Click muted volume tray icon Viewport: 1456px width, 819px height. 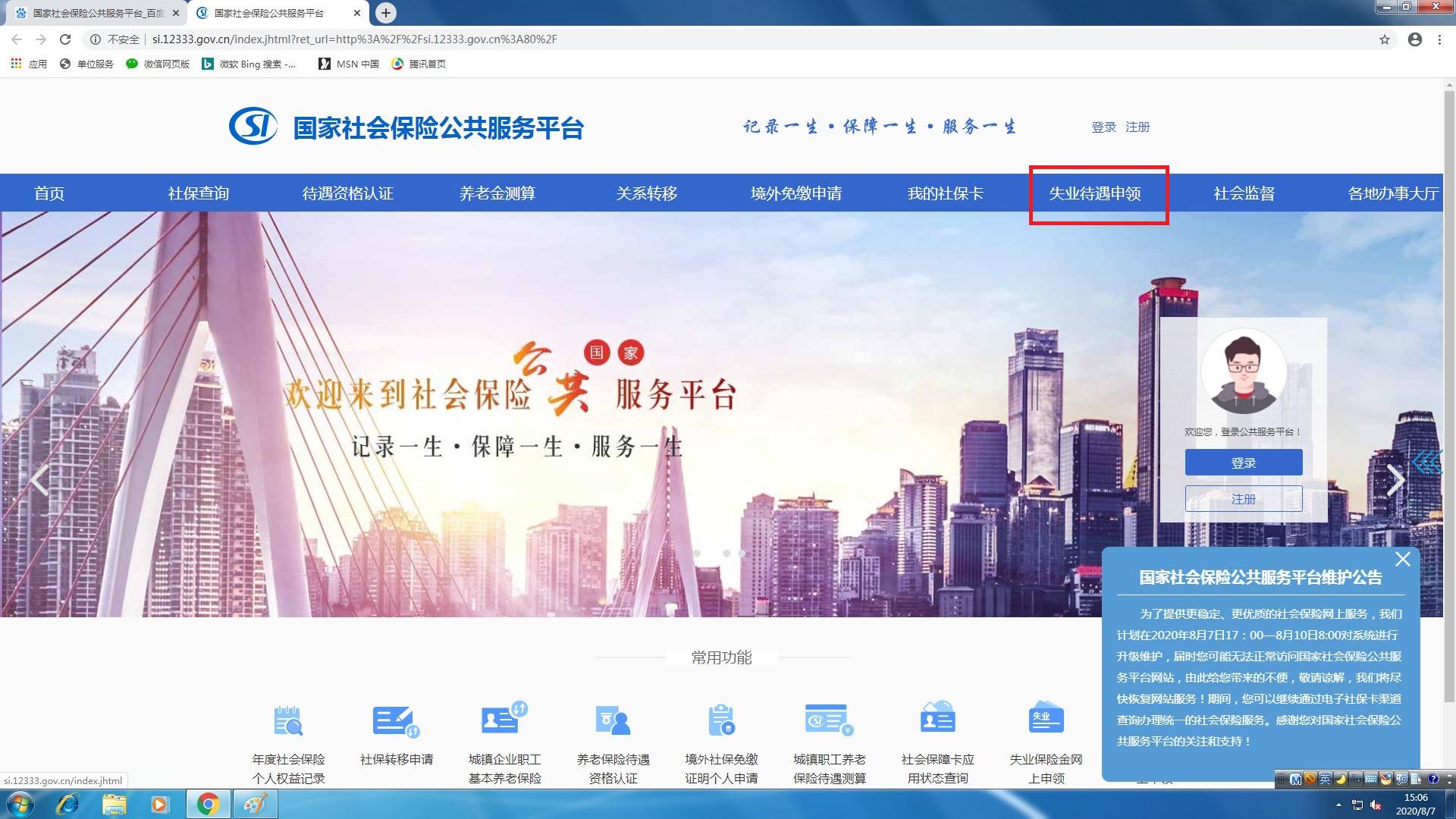tap(1376, 805)
